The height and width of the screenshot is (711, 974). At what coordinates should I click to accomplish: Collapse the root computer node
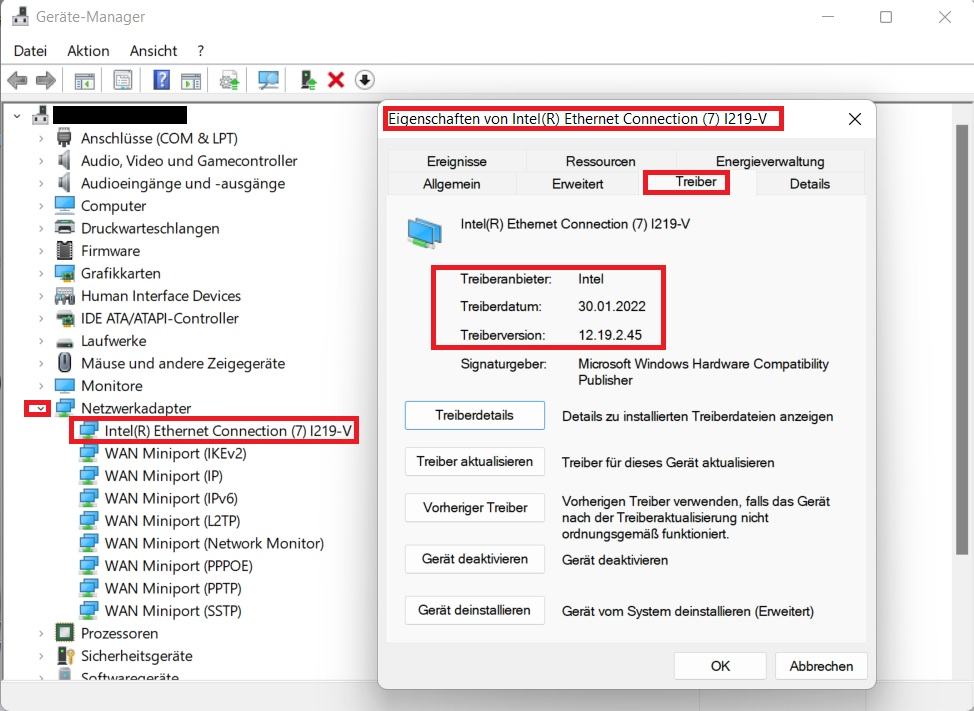17,115
